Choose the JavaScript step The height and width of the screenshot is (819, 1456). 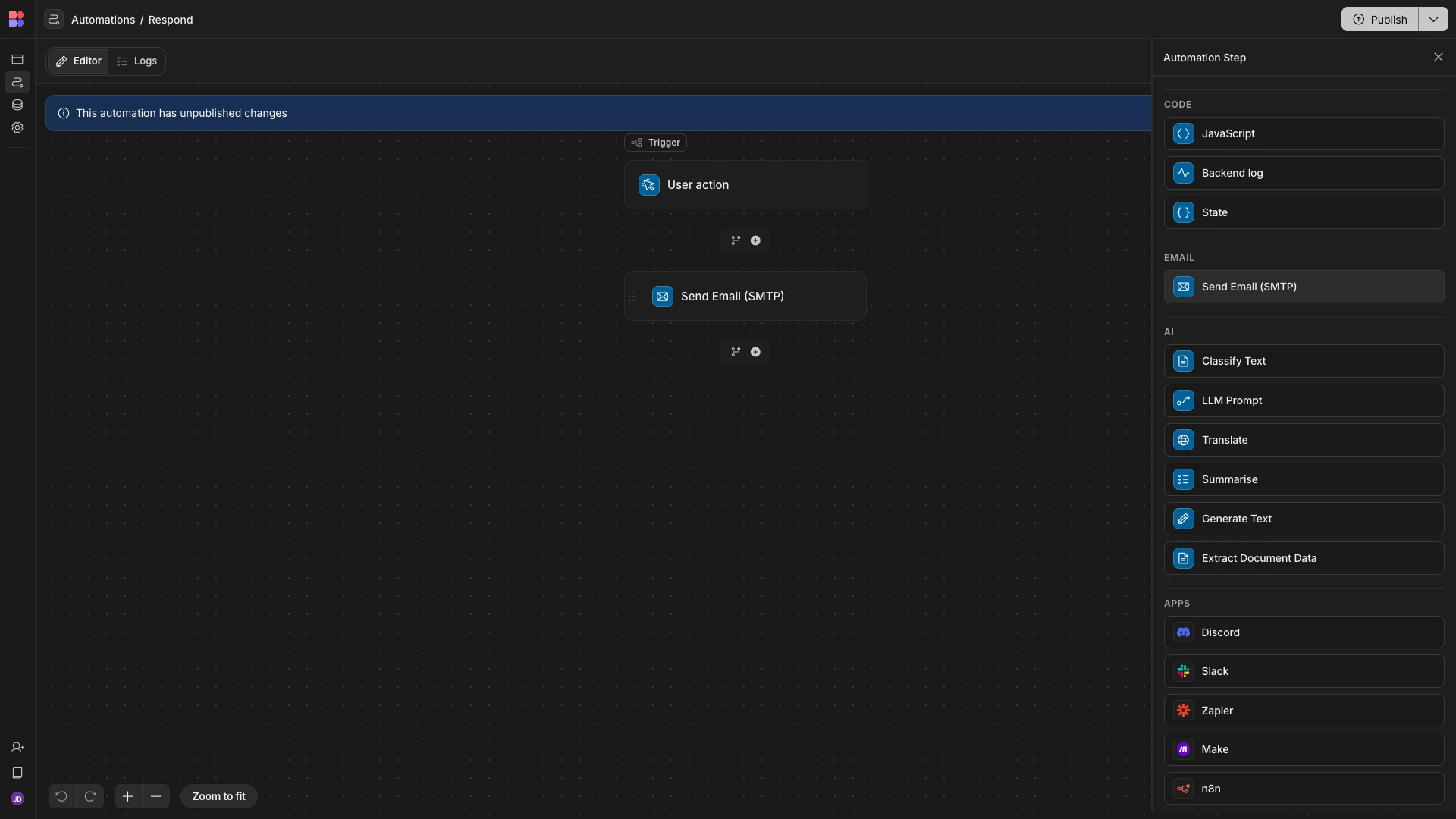click(x=1304, y=133)
